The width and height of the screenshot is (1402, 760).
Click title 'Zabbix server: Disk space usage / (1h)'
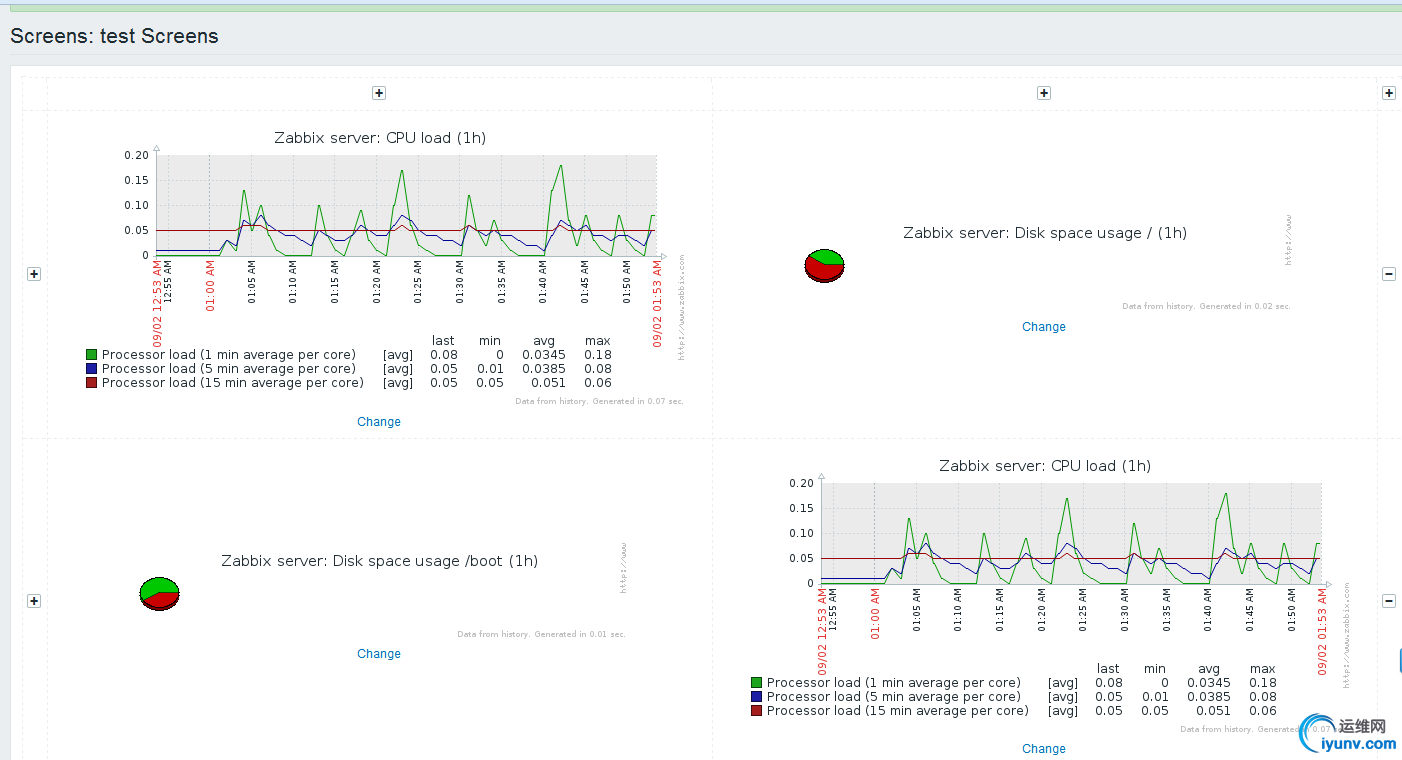tap(1045, 233)
